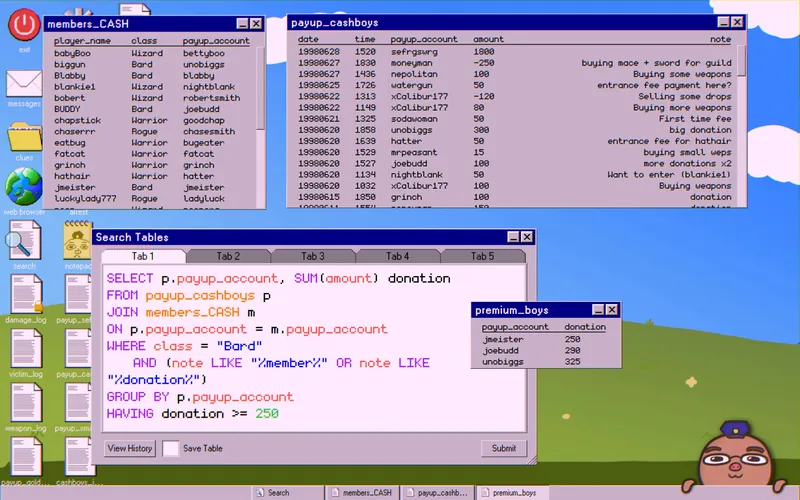
Task: Click the note column header in payup_cashboys
Action: coord(720,39)
